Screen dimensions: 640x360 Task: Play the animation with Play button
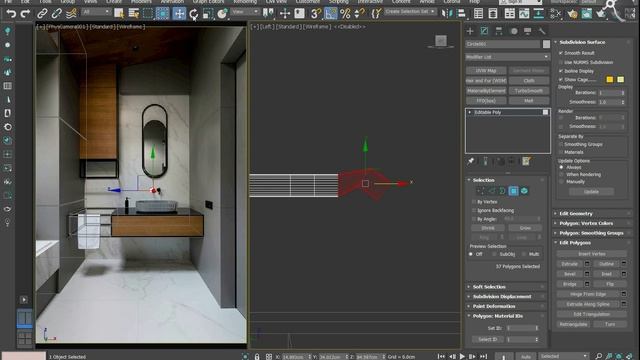click(462, 356)
